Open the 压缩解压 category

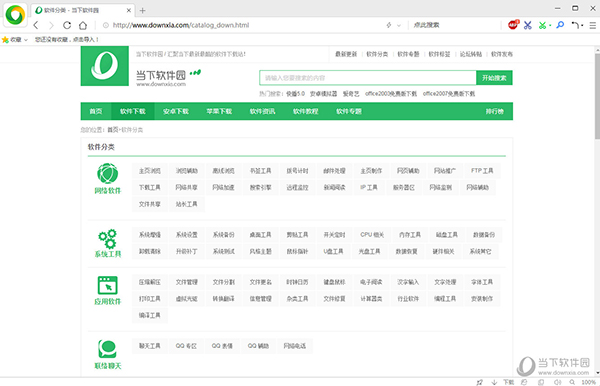coord(150,282)
